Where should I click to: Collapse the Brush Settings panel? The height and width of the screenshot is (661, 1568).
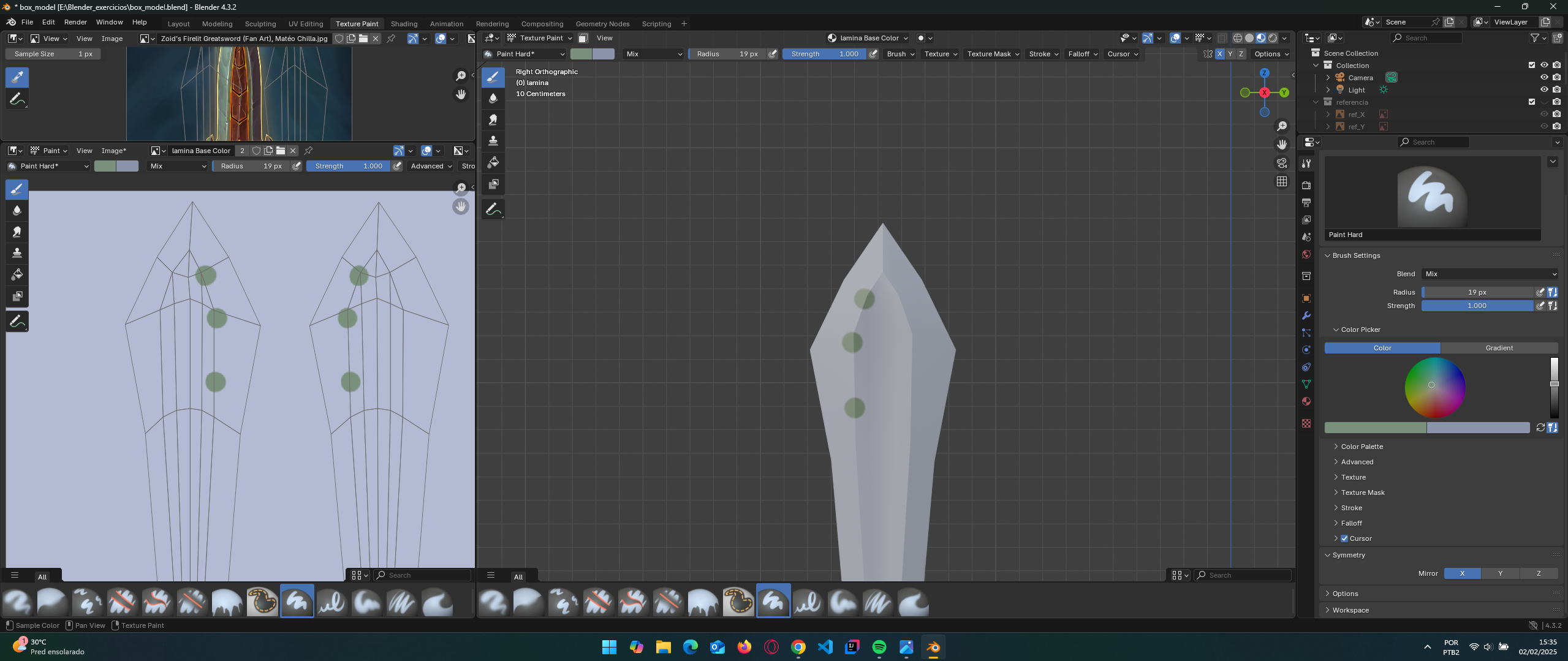1355,255
